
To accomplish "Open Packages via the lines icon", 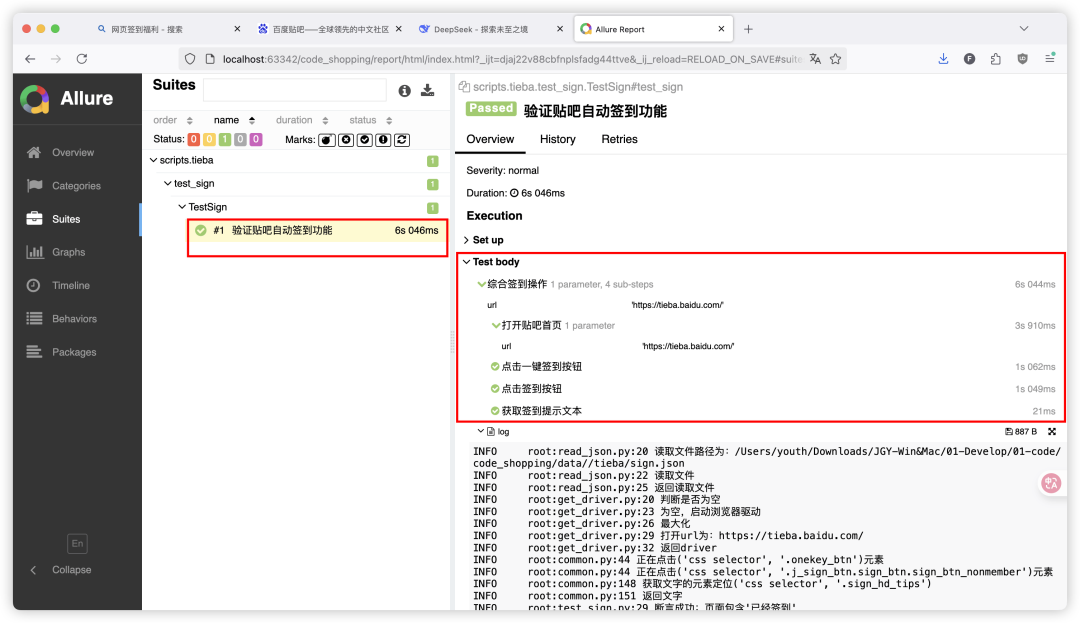I will (x=34, y=352).
